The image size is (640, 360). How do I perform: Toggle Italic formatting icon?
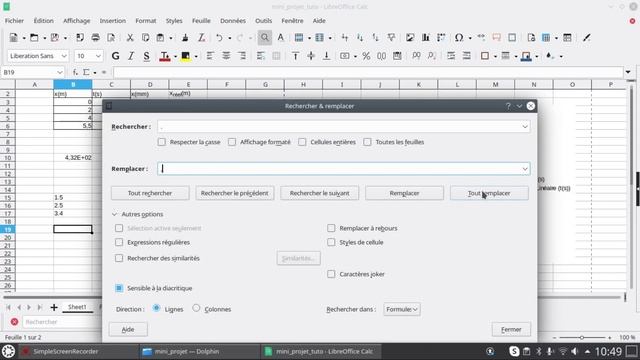(x=131, y=56)
